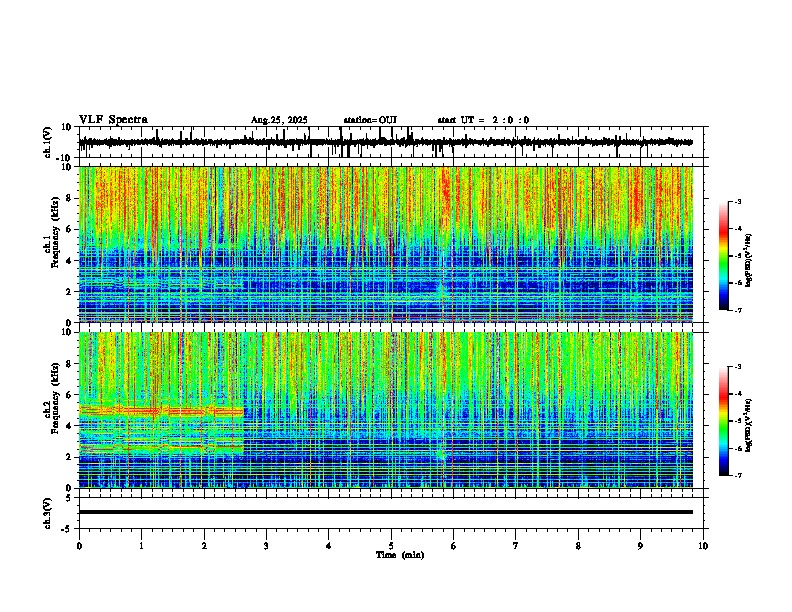The image size is (792, 612).
Task: Click time axis tick label "3"
Action: [266, 546]
